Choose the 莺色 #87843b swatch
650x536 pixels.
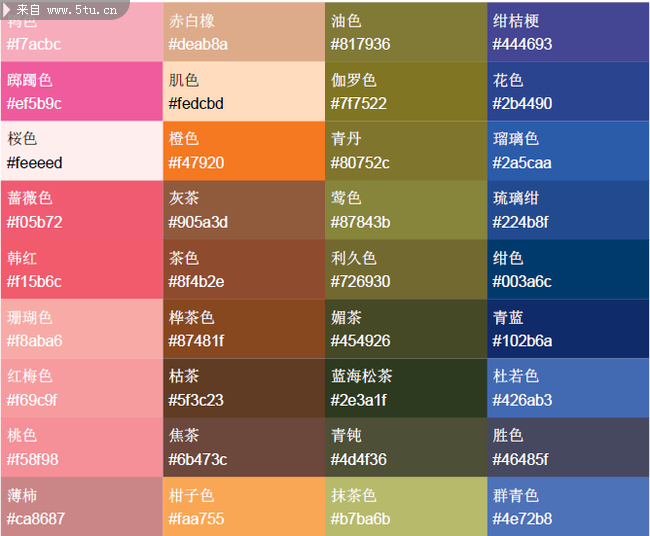(406, 210)
